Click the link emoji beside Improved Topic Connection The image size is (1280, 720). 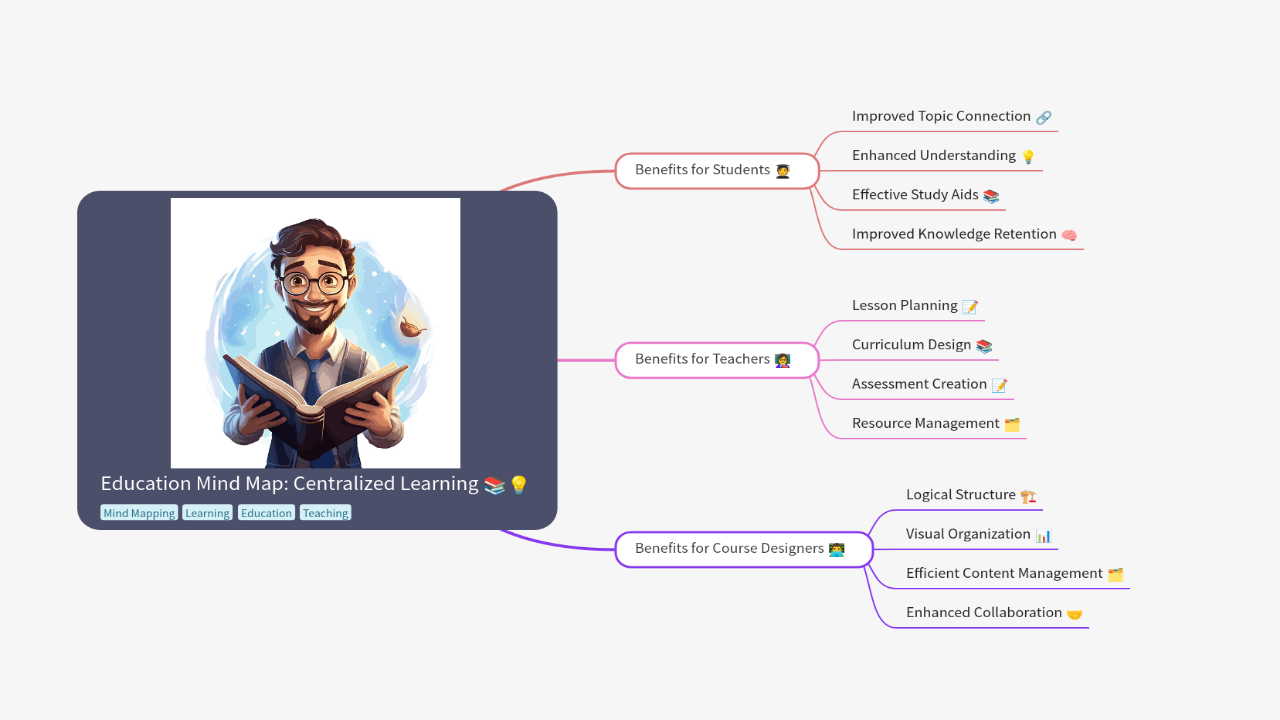[1043, 117]
